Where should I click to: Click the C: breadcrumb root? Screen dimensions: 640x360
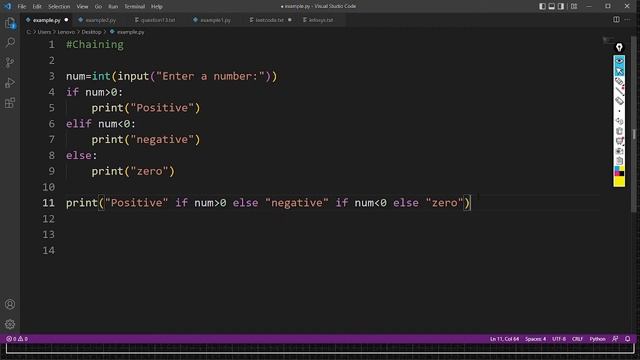[x=29, y=32]
